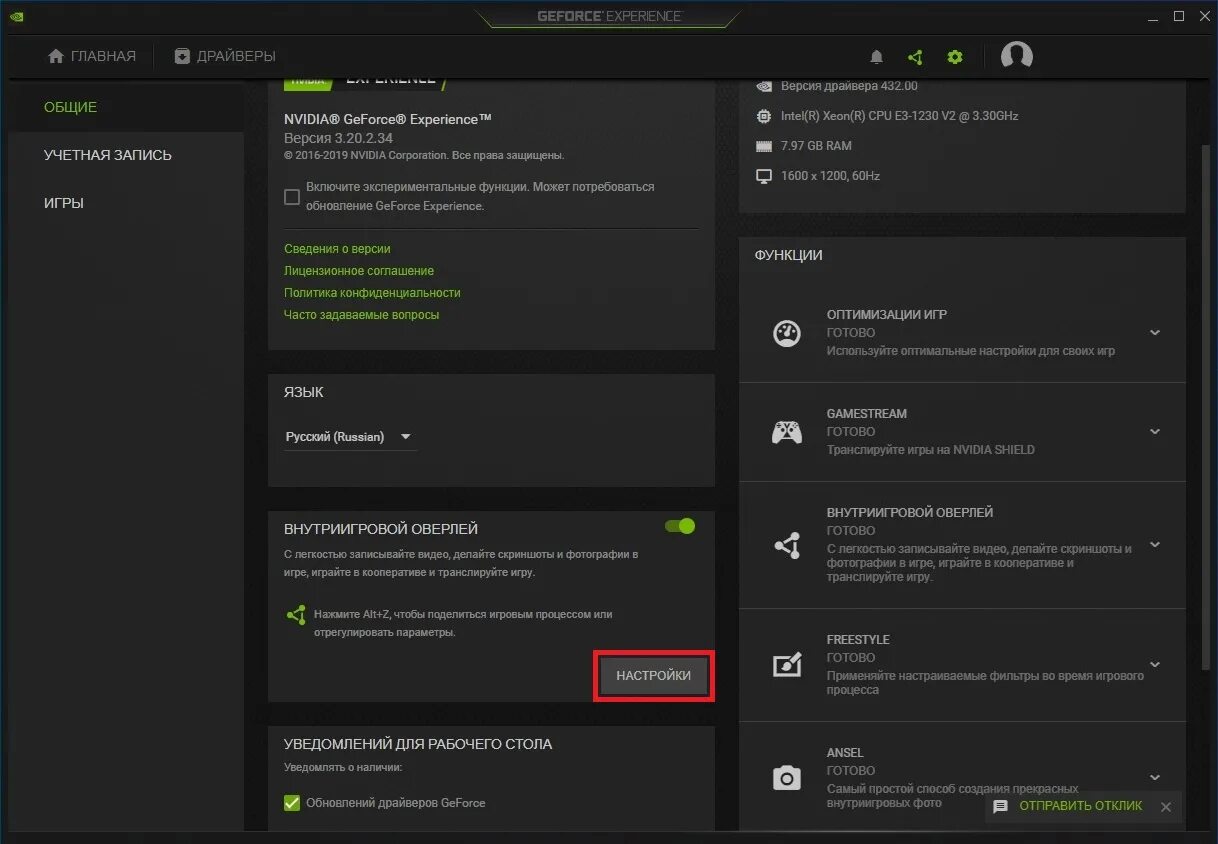The height and width of the screenshot is (844, 1218).
Task: Click the version text Версия 3.20.2.34
Action: [x=338, y=138]
